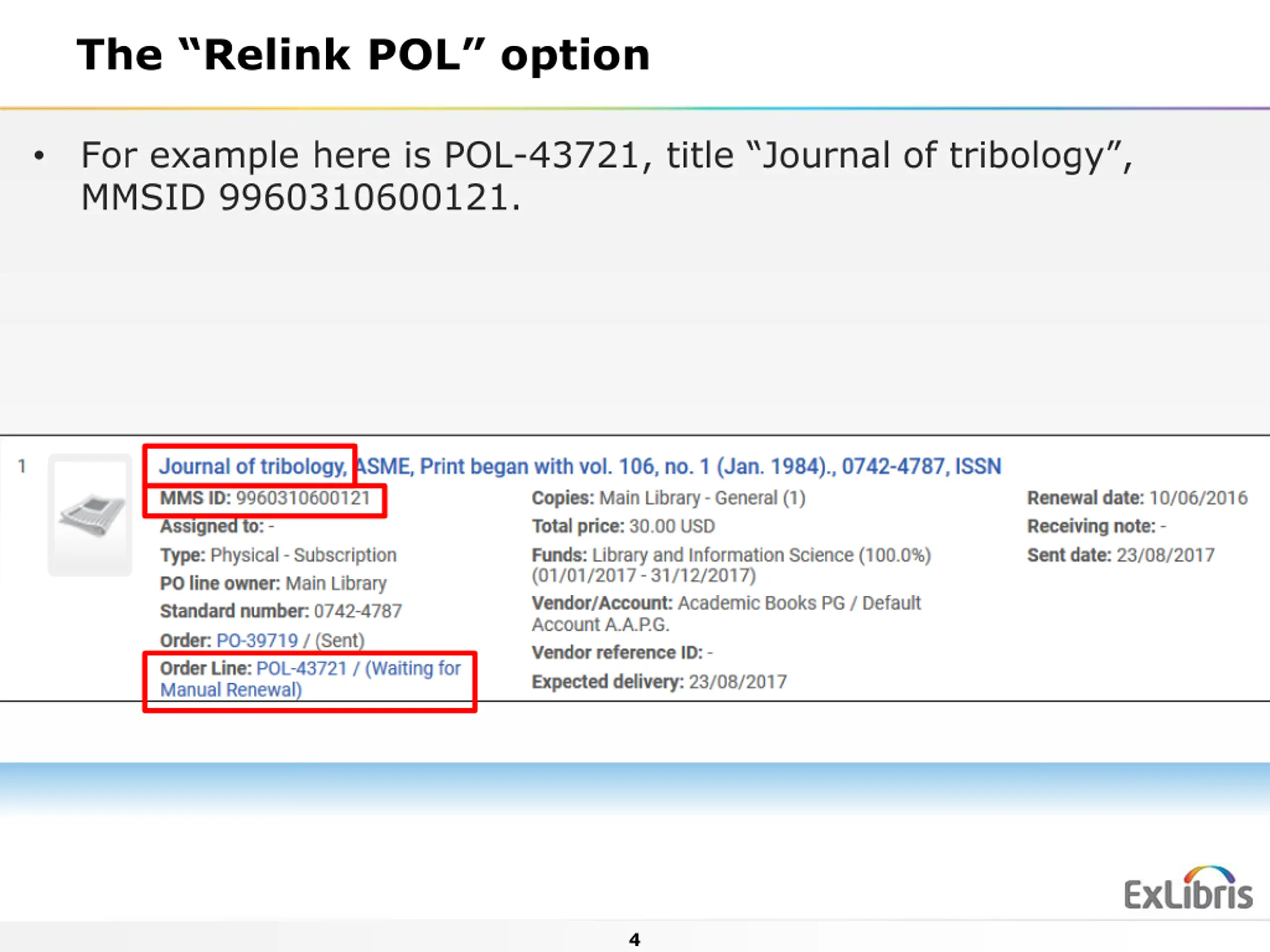The width and height of the screenshot is (1270, 952).
Task: Click Vendor/Account: Academic Books PG text
Action: point(726,613)
